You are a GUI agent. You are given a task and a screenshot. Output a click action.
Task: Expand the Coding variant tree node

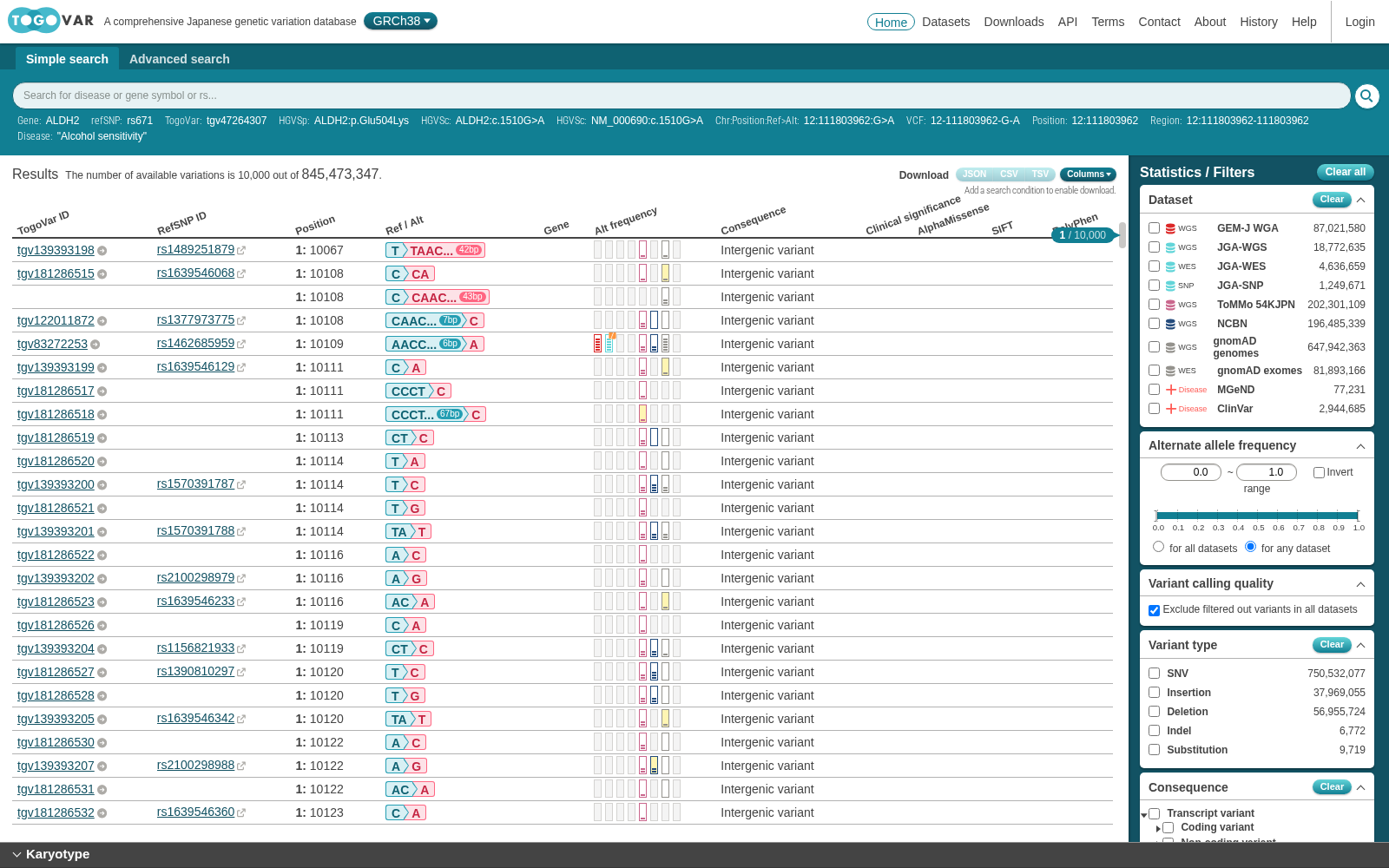[x=1158, y=829]
